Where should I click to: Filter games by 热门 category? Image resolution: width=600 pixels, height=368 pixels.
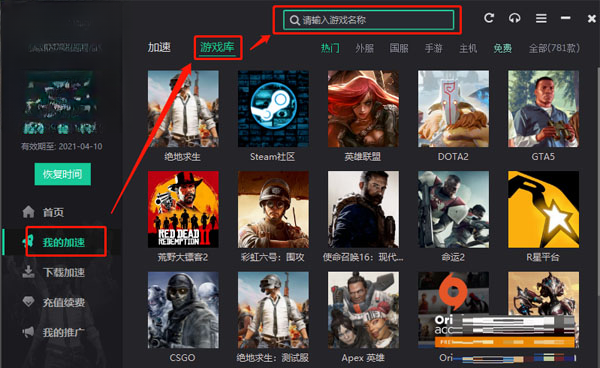click(330, 48)
